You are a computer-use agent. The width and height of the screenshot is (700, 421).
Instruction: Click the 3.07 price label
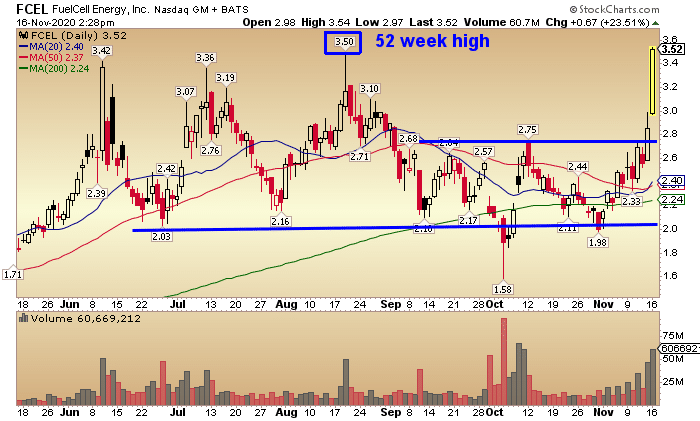tap(185, 92)
